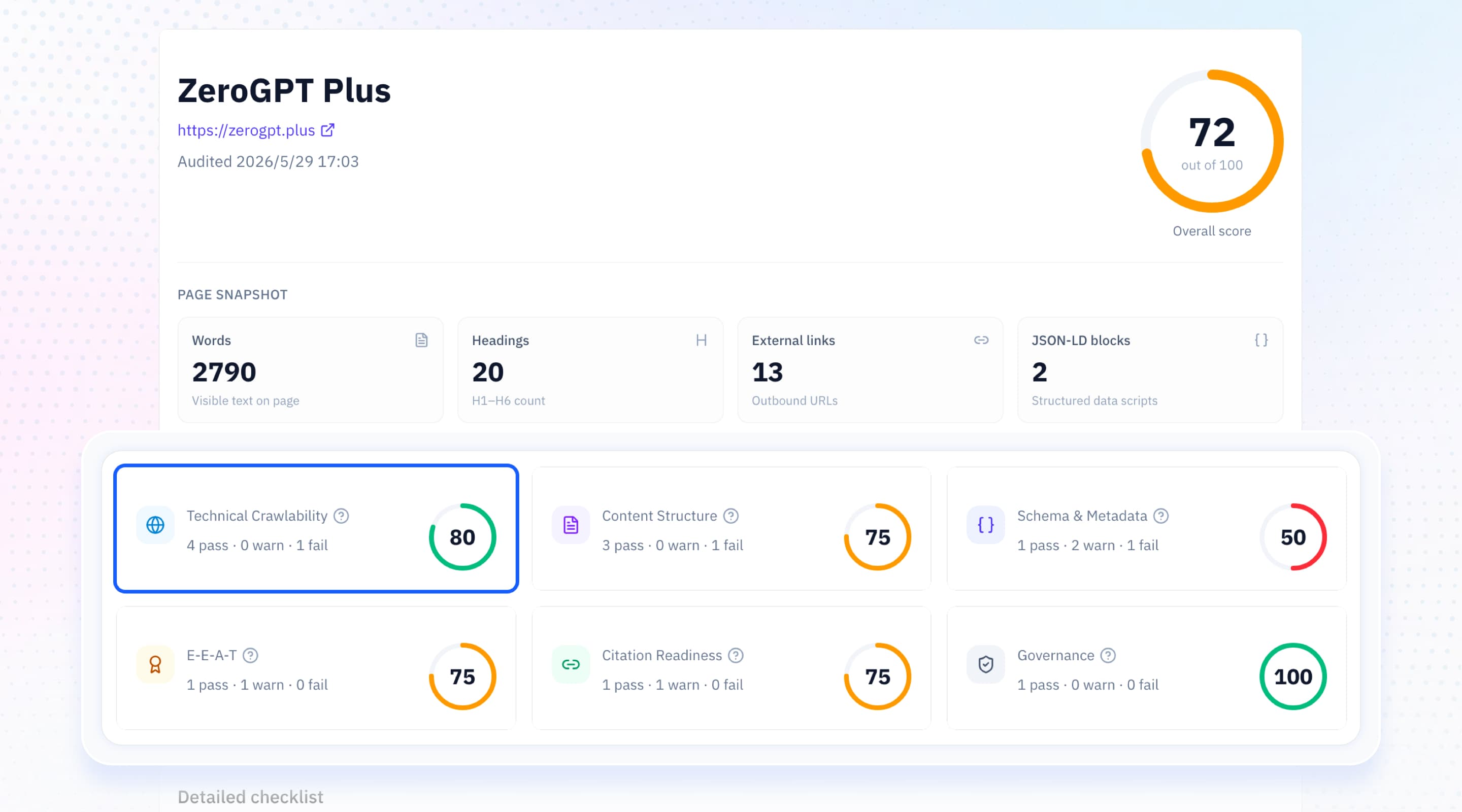Screen dimensions: 1462x812
Task: Click the red score ring showing 50
Action: (1293, 537)
